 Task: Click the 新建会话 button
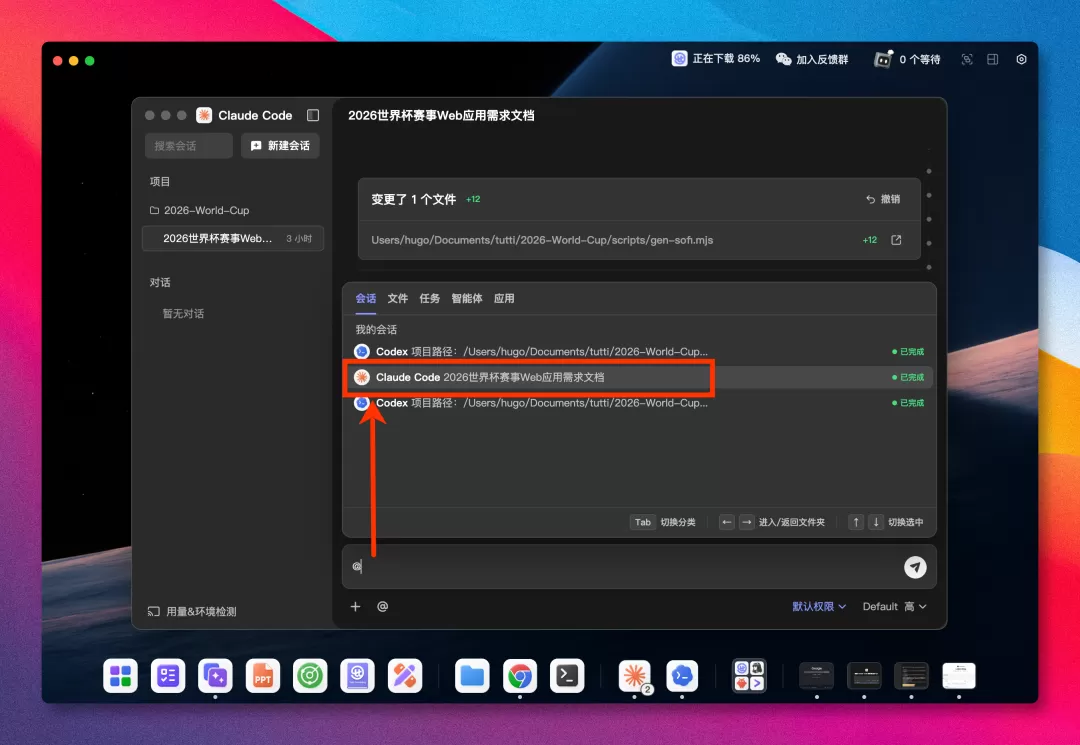(x=280, y=146)
